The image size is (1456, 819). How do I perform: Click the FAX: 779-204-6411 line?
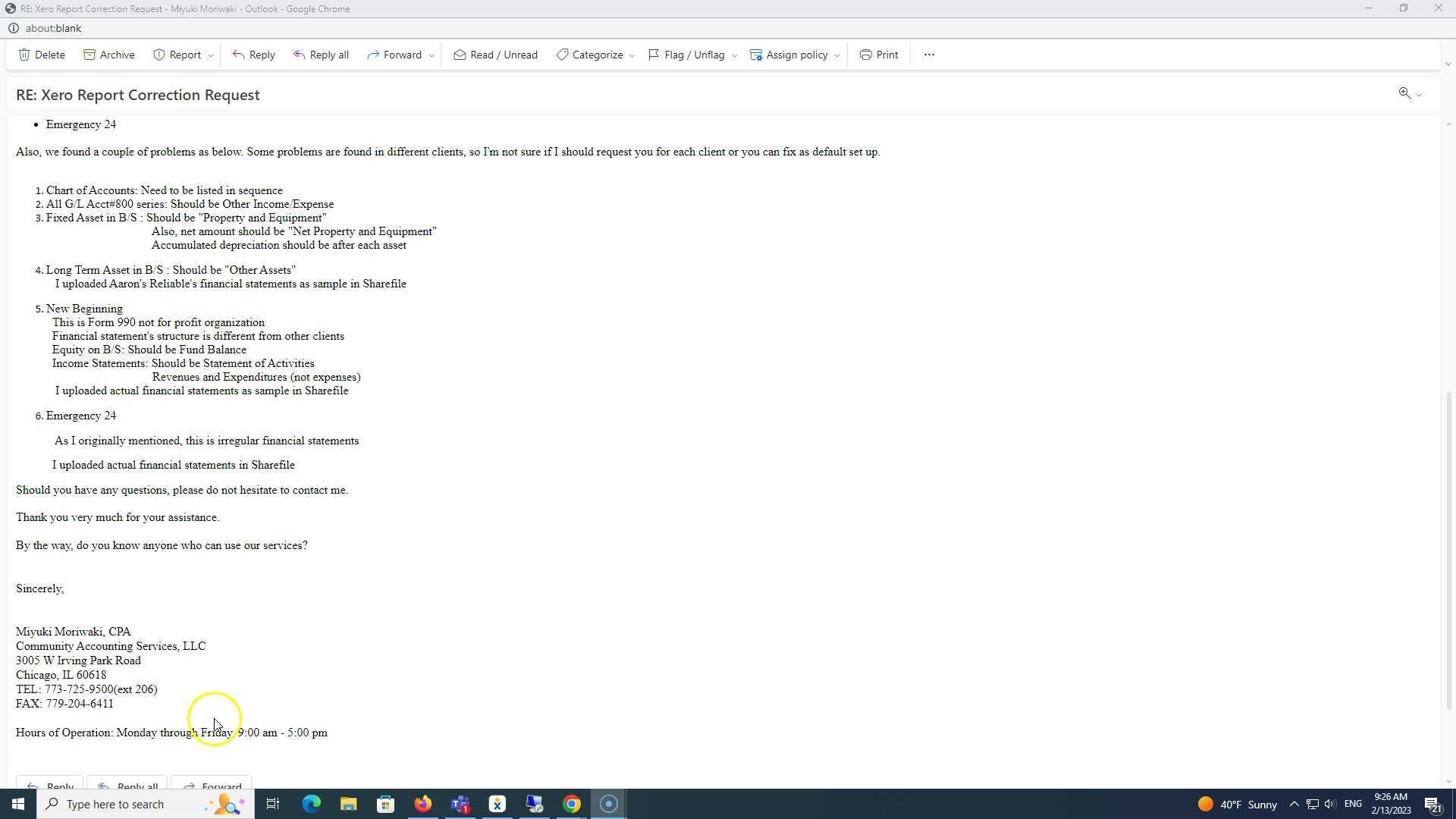64,704
